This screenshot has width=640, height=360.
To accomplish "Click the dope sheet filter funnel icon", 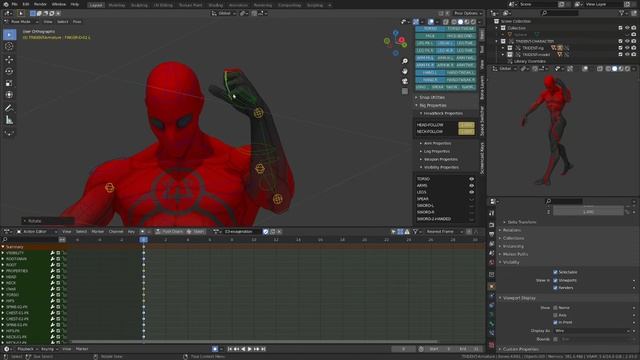I will point(416,231).
